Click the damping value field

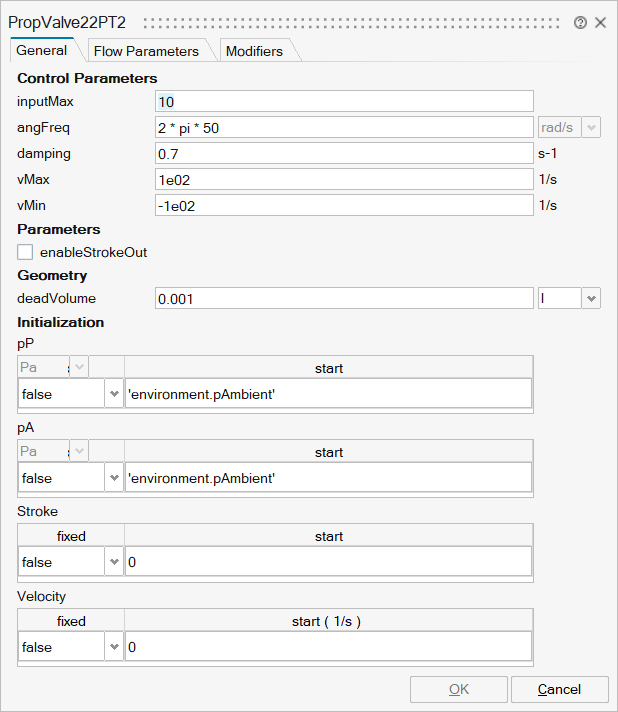coord(344,153)
